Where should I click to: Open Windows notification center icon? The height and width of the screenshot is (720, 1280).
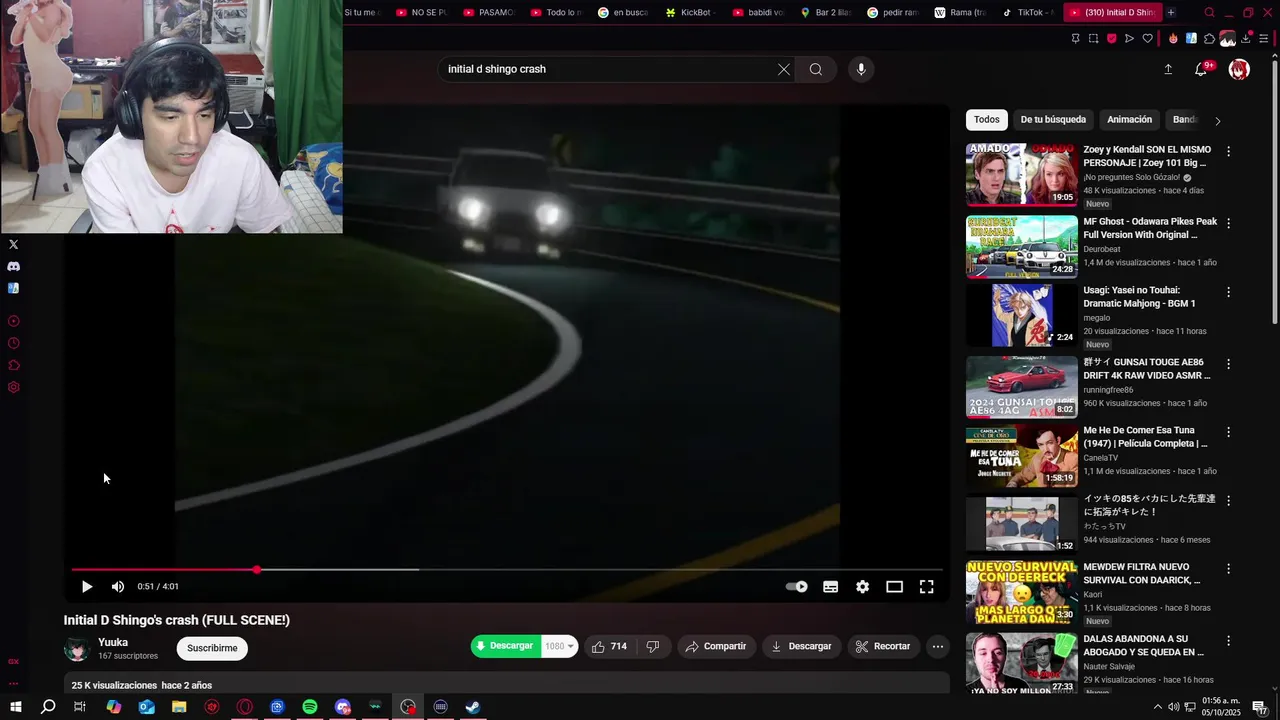pos(1260,707)
